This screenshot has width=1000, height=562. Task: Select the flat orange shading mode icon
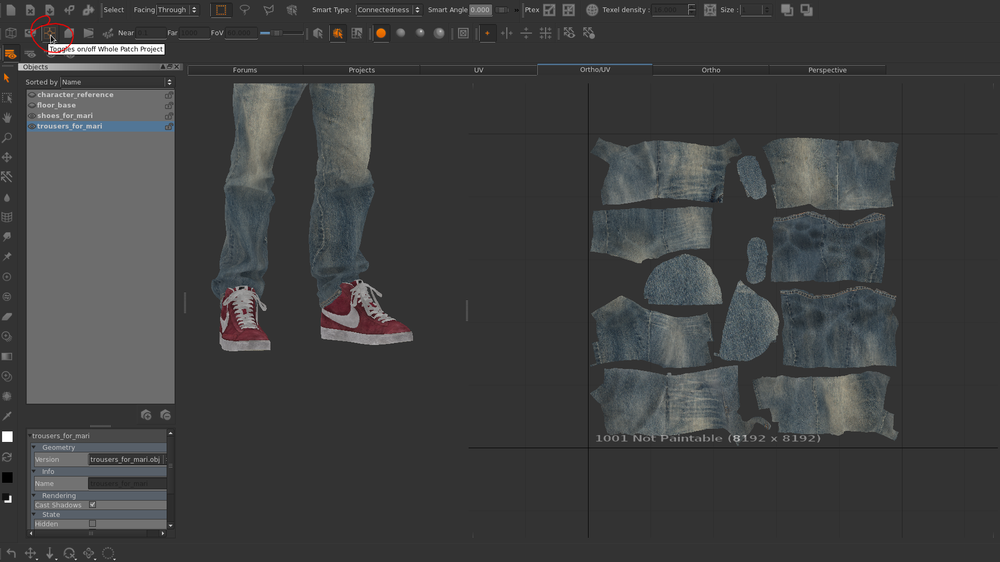click(x=381, y=33)
